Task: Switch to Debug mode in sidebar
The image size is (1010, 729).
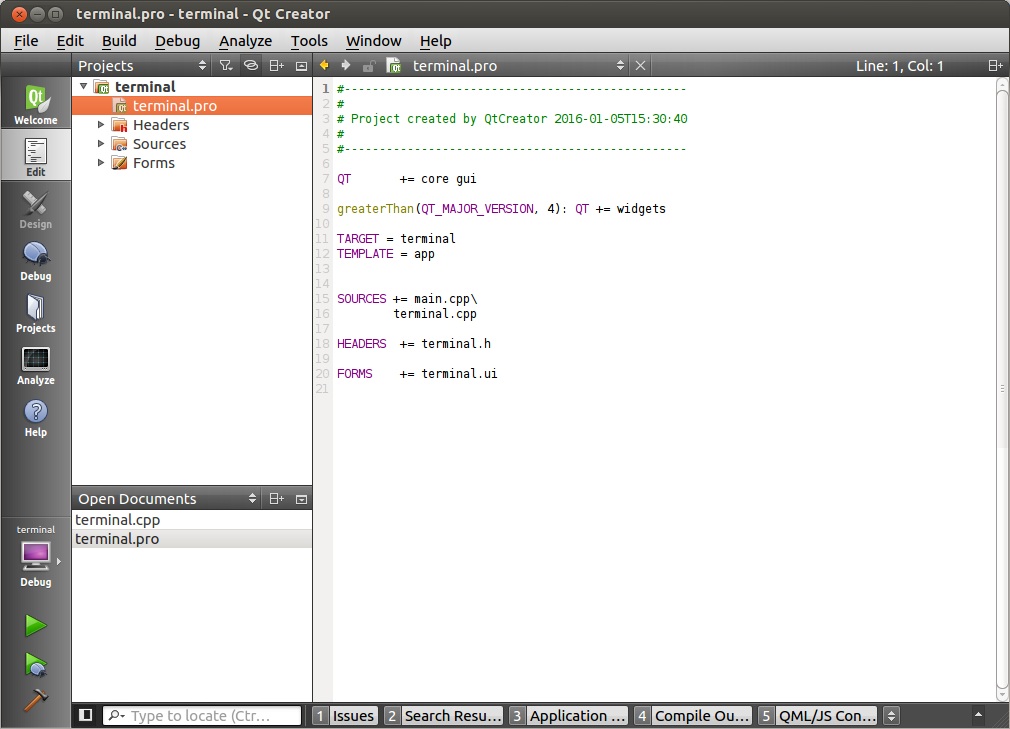Action: click(35, 260)
